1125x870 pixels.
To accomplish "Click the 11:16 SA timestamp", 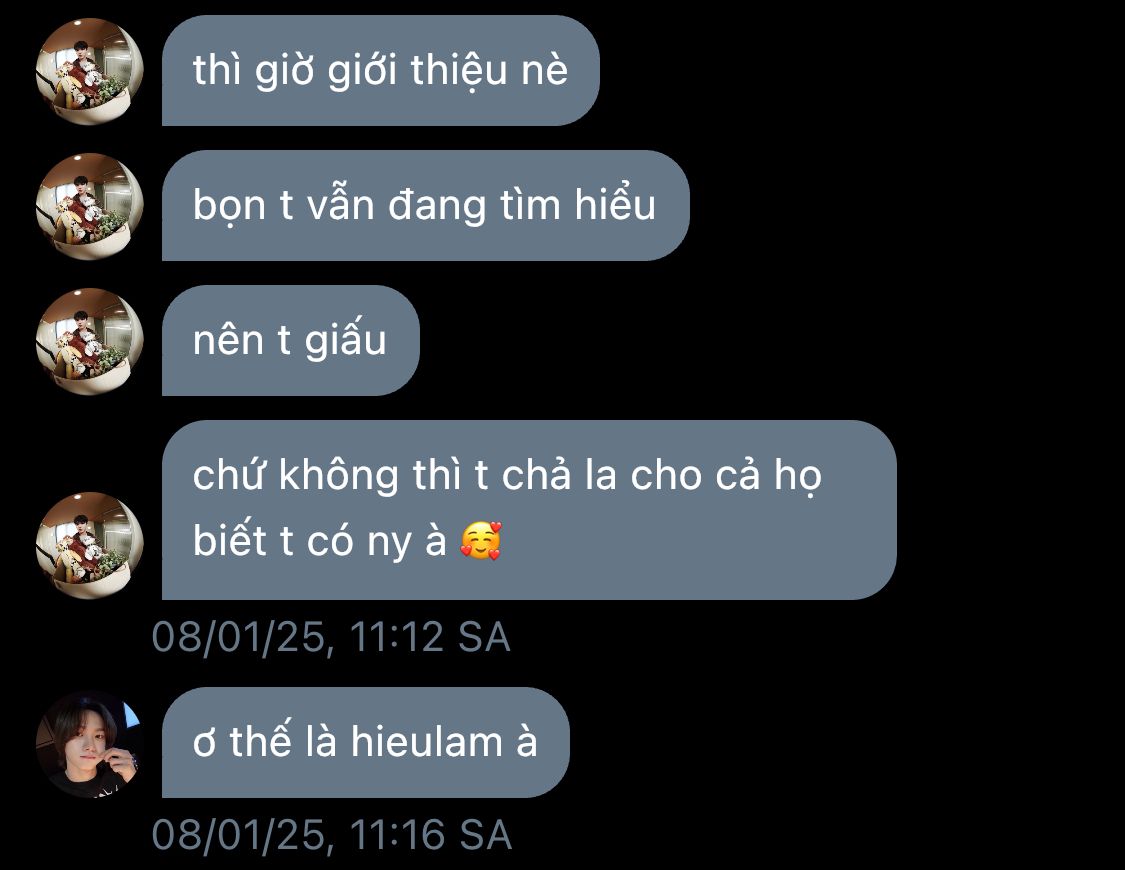I will [x=331, y=835].
